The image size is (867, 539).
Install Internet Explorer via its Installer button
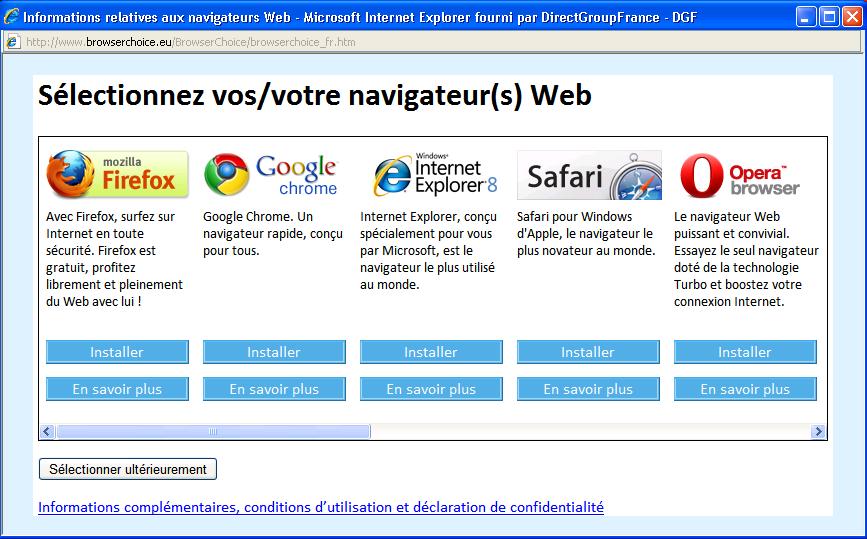[431, 352]
